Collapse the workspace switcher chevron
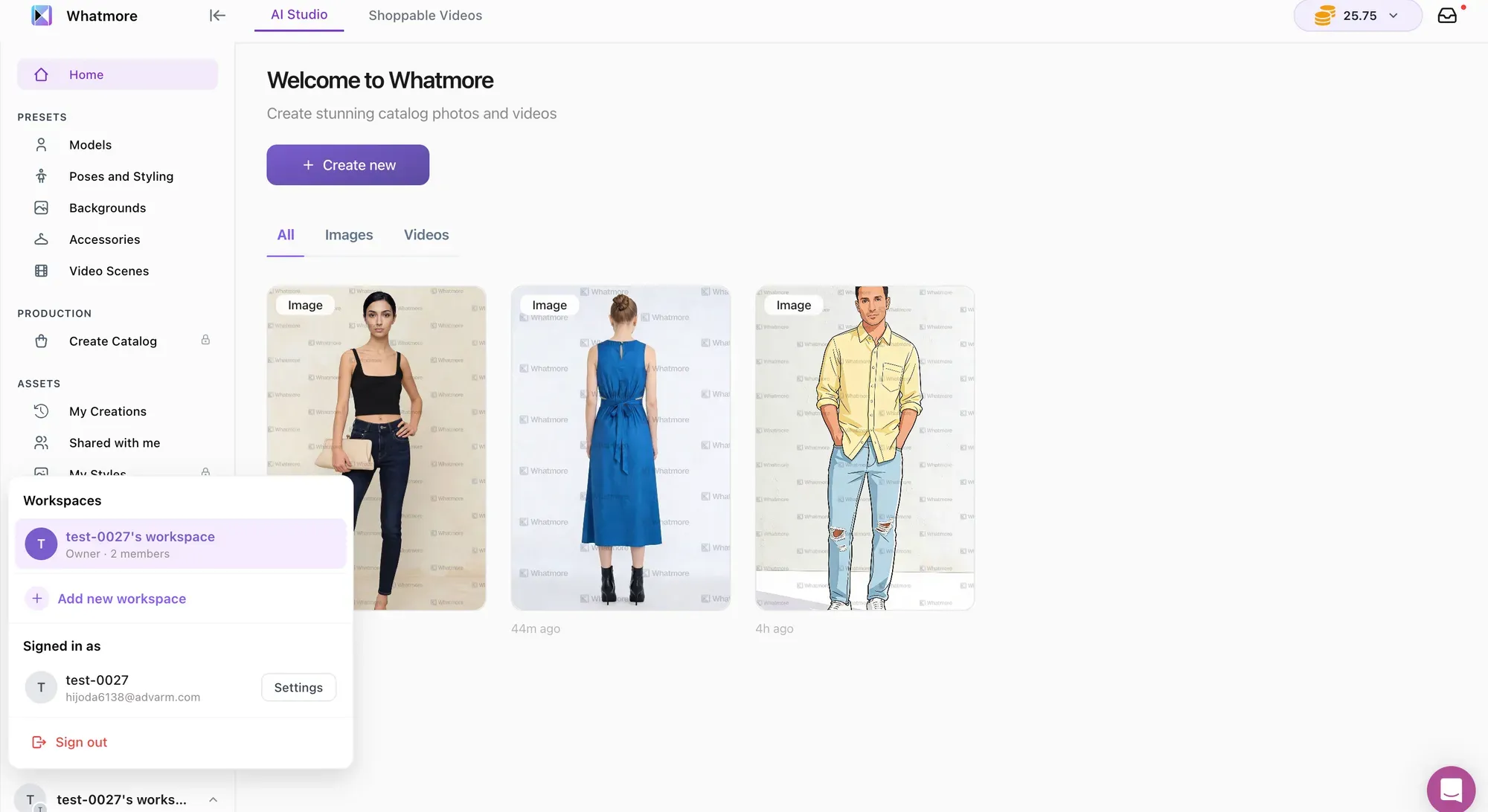 (x=213, y=799)
